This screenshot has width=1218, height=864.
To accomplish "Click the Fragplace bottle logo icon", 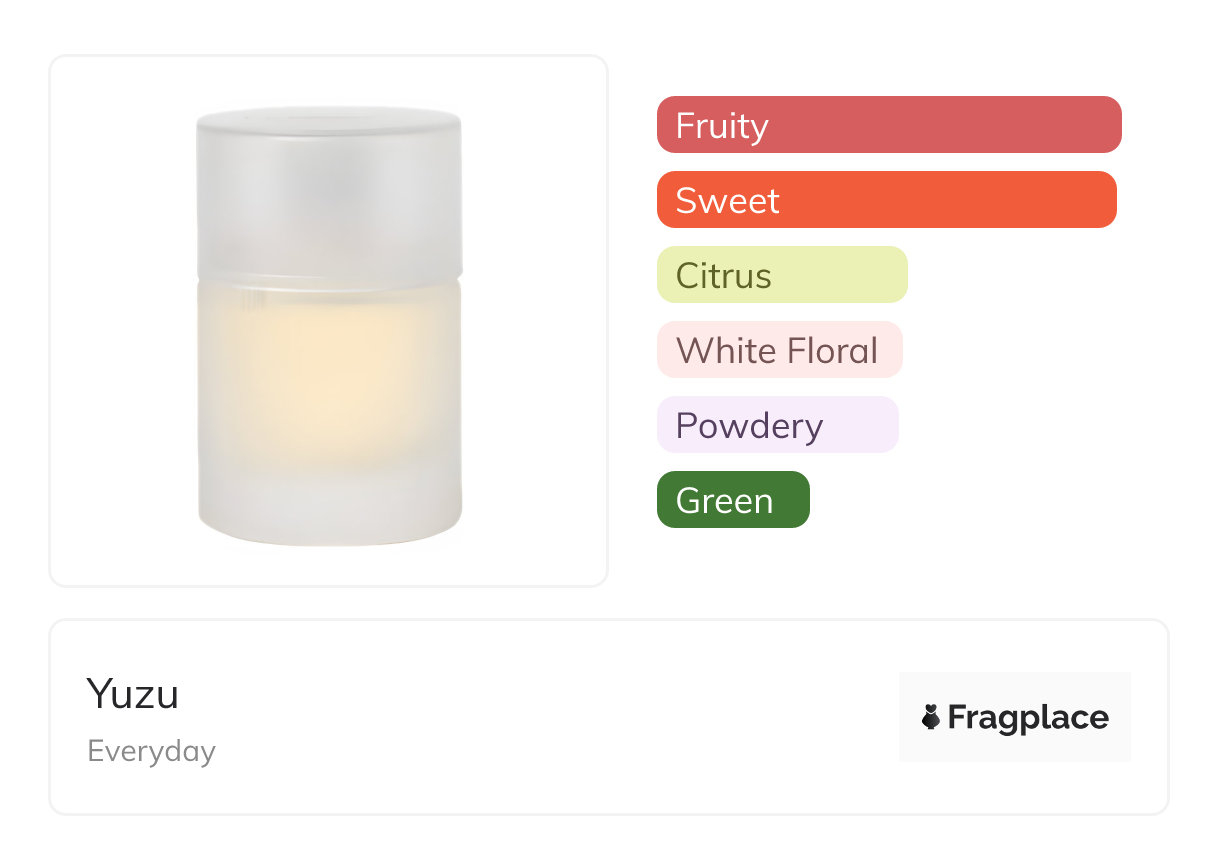I will pyautogui.click(x=931, y=717).
